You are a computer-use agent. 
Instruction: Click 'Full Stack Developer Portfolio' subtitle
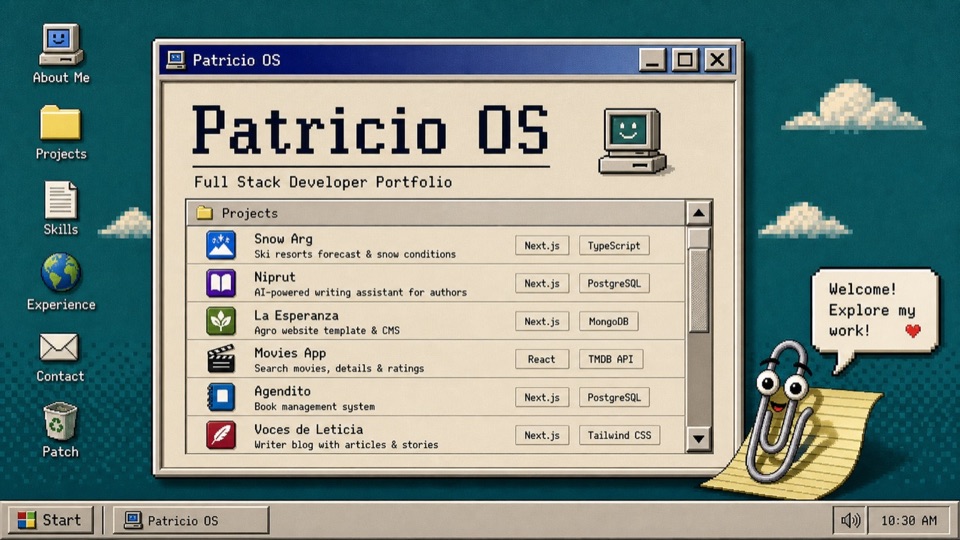click(x=323, y=182)
